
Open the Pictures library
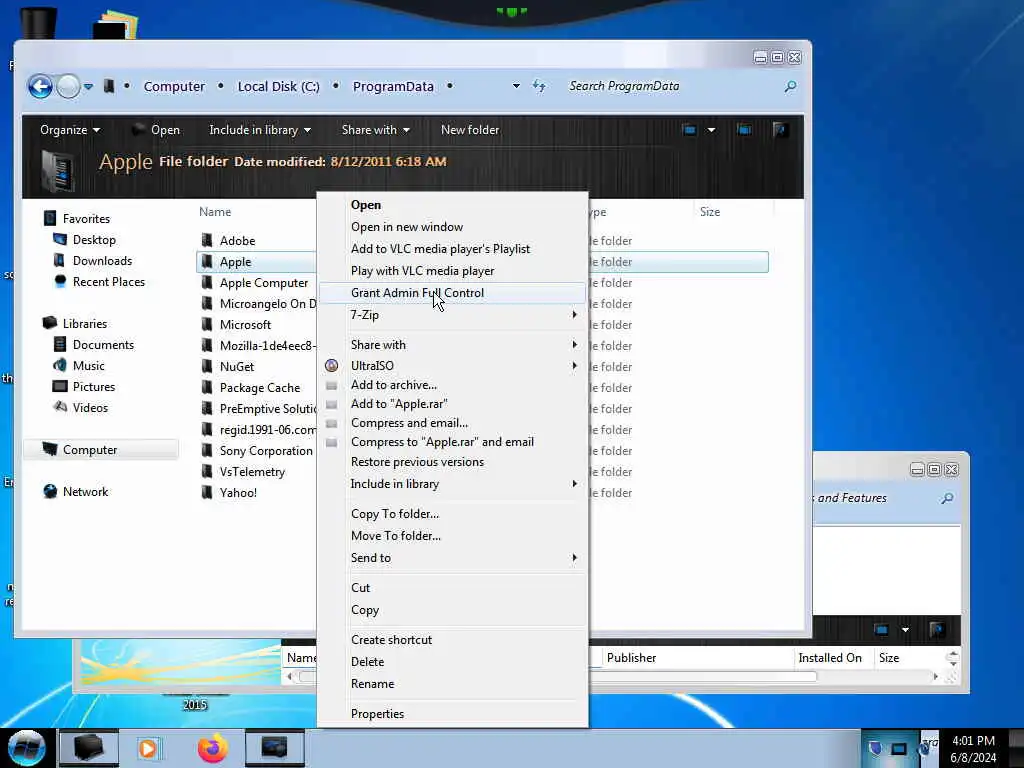[x=93, y=386]
